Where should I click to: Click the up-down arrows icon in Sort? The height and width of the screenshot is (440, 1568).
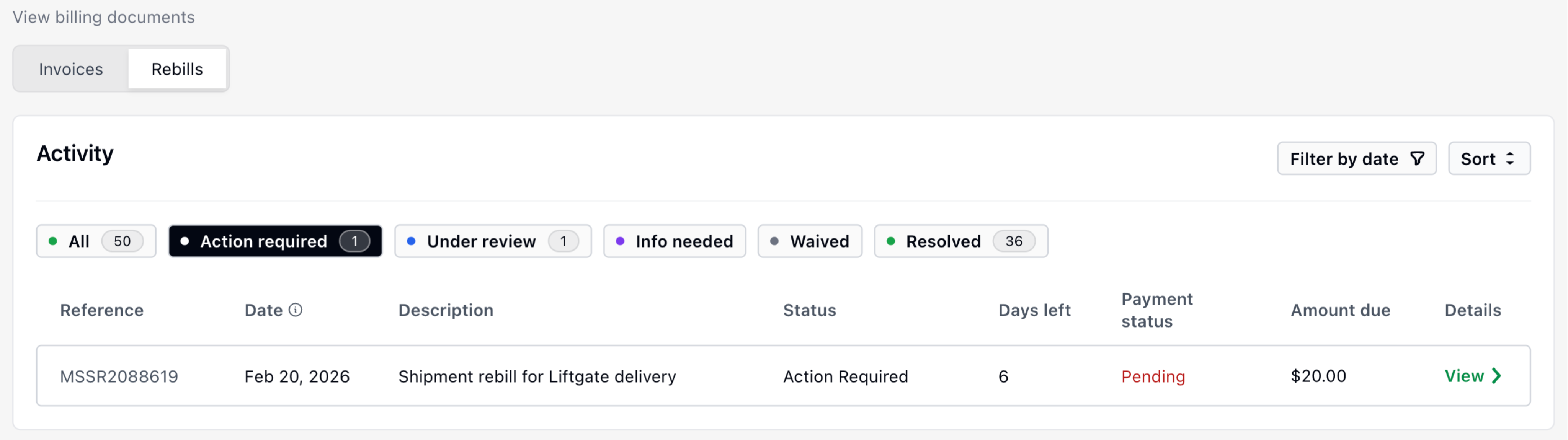tap(1509, 159)
